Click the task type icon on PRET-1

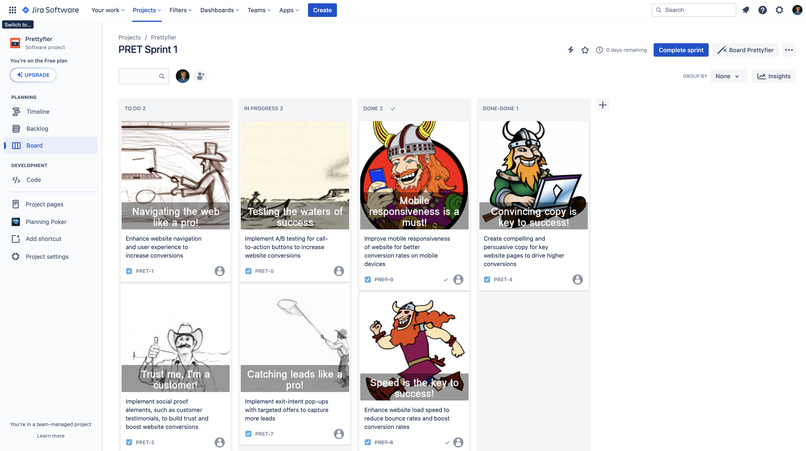129,271
